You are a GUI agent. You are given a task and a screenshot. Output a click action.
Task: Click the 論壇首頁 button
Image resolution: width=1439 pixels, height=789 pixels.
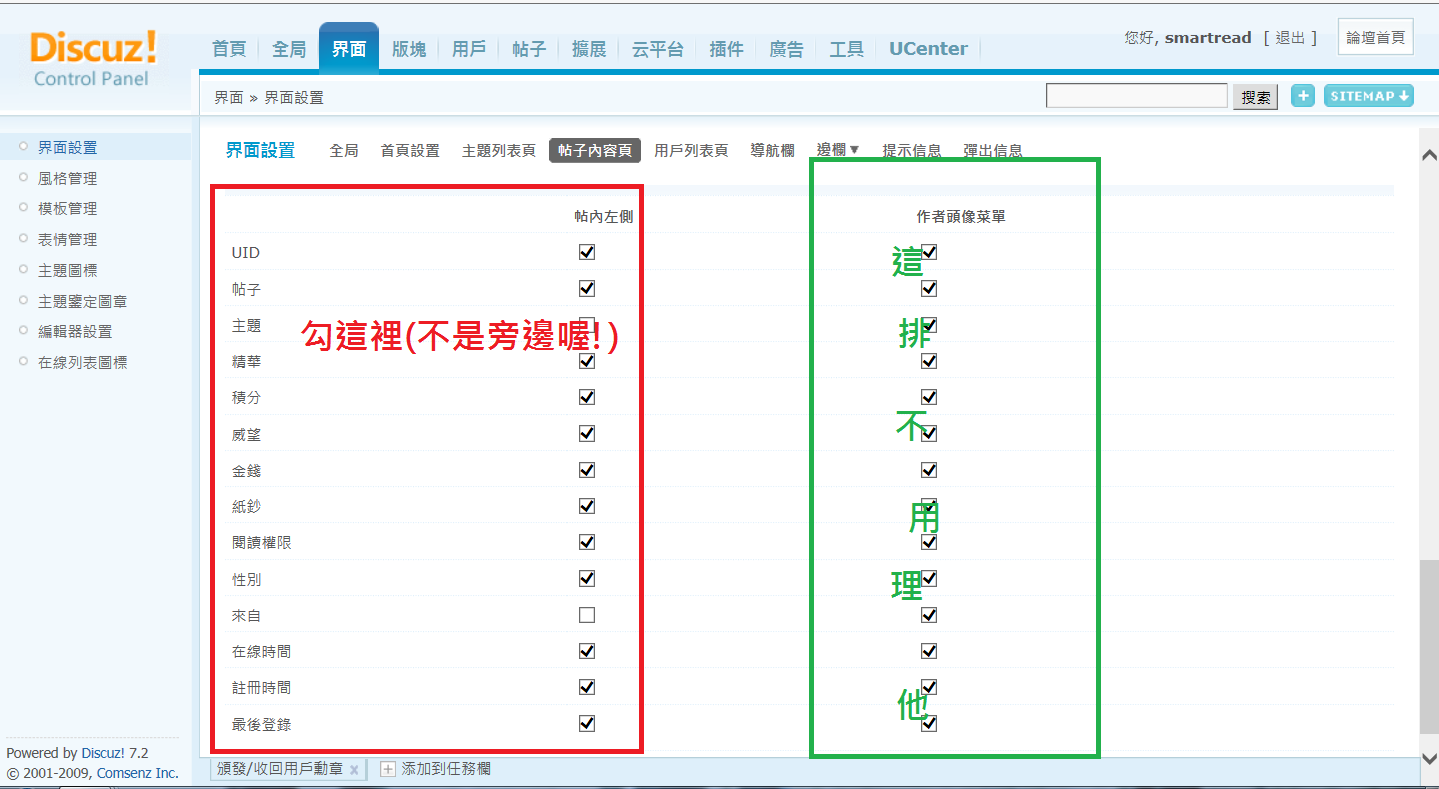click(x=1376, y=38)
